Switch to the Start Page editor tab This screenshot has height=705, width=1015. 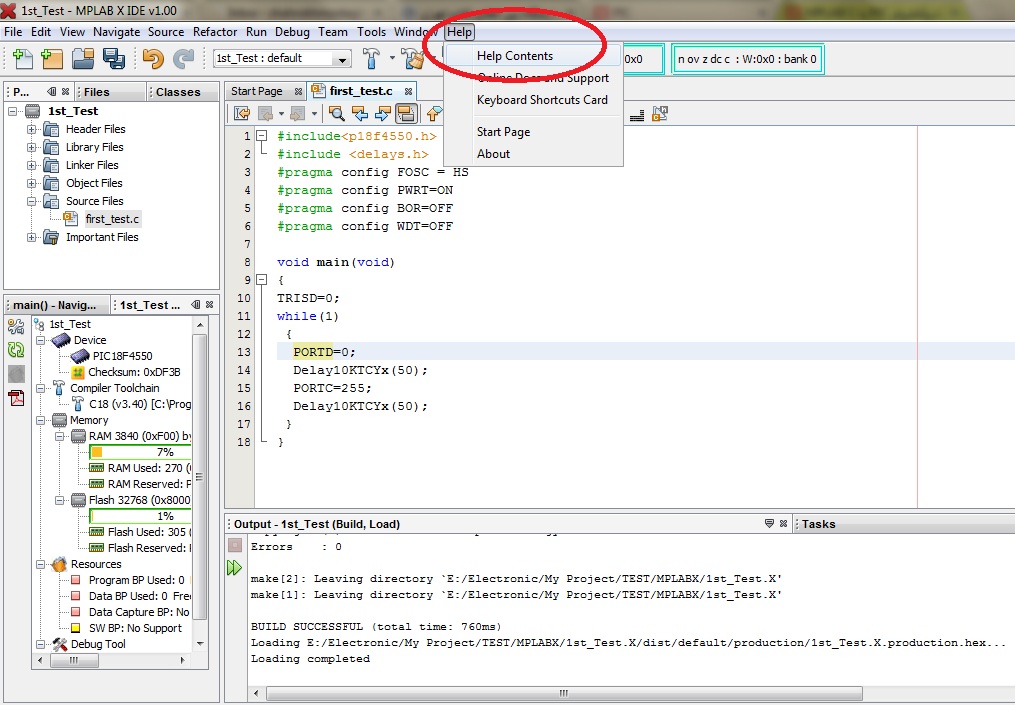[x=256, y=91]
